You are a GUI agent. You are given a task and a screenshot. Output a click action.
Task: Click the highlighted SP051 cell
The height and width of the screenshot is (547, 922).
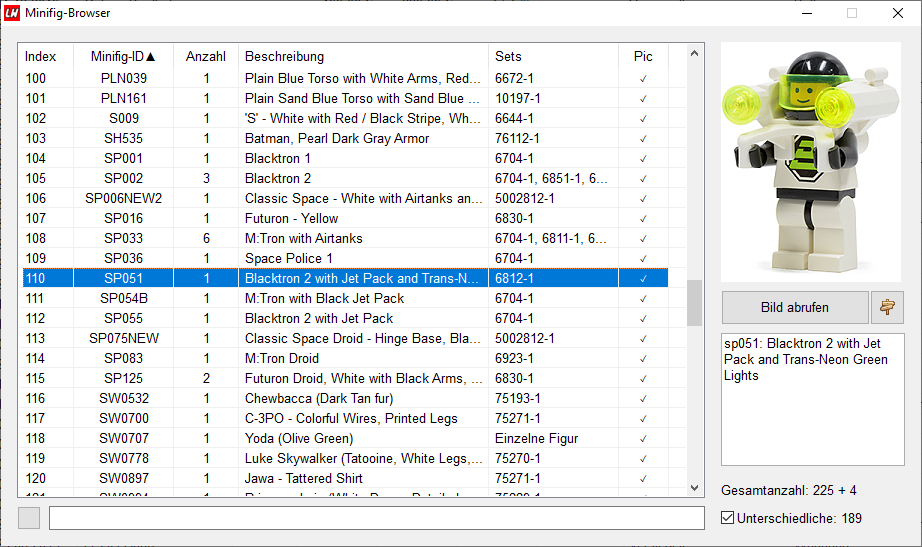[123, 278]
